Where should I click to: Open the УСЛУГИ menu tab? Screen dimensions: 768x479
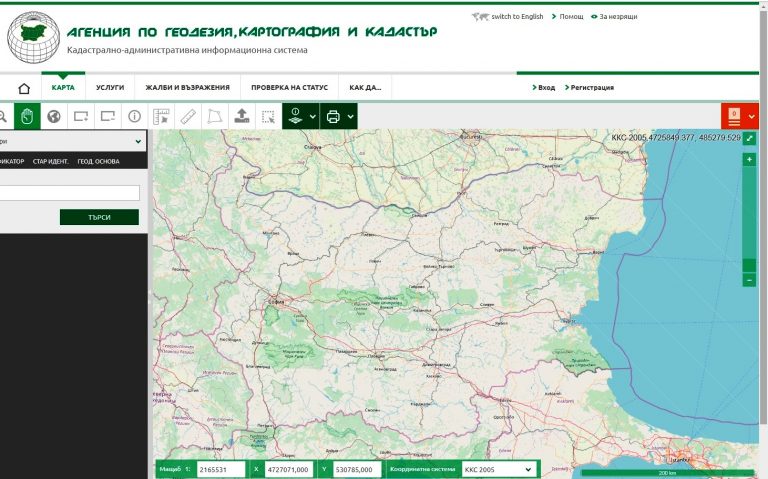[x=110, y=88]
